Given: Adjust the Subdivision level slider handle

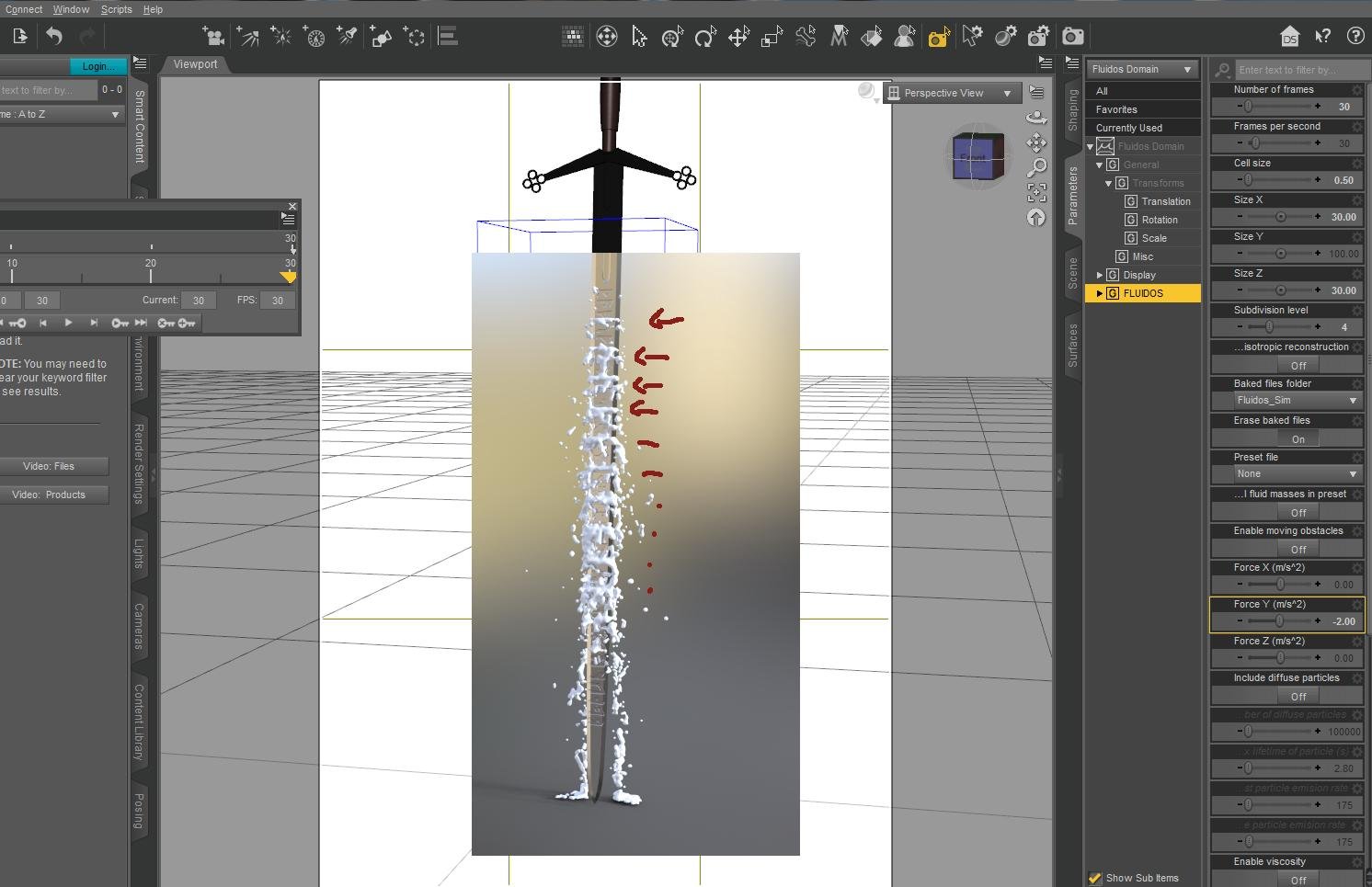Looking at the screenshot, I should pyautogui.click(x=1270, y=327).
